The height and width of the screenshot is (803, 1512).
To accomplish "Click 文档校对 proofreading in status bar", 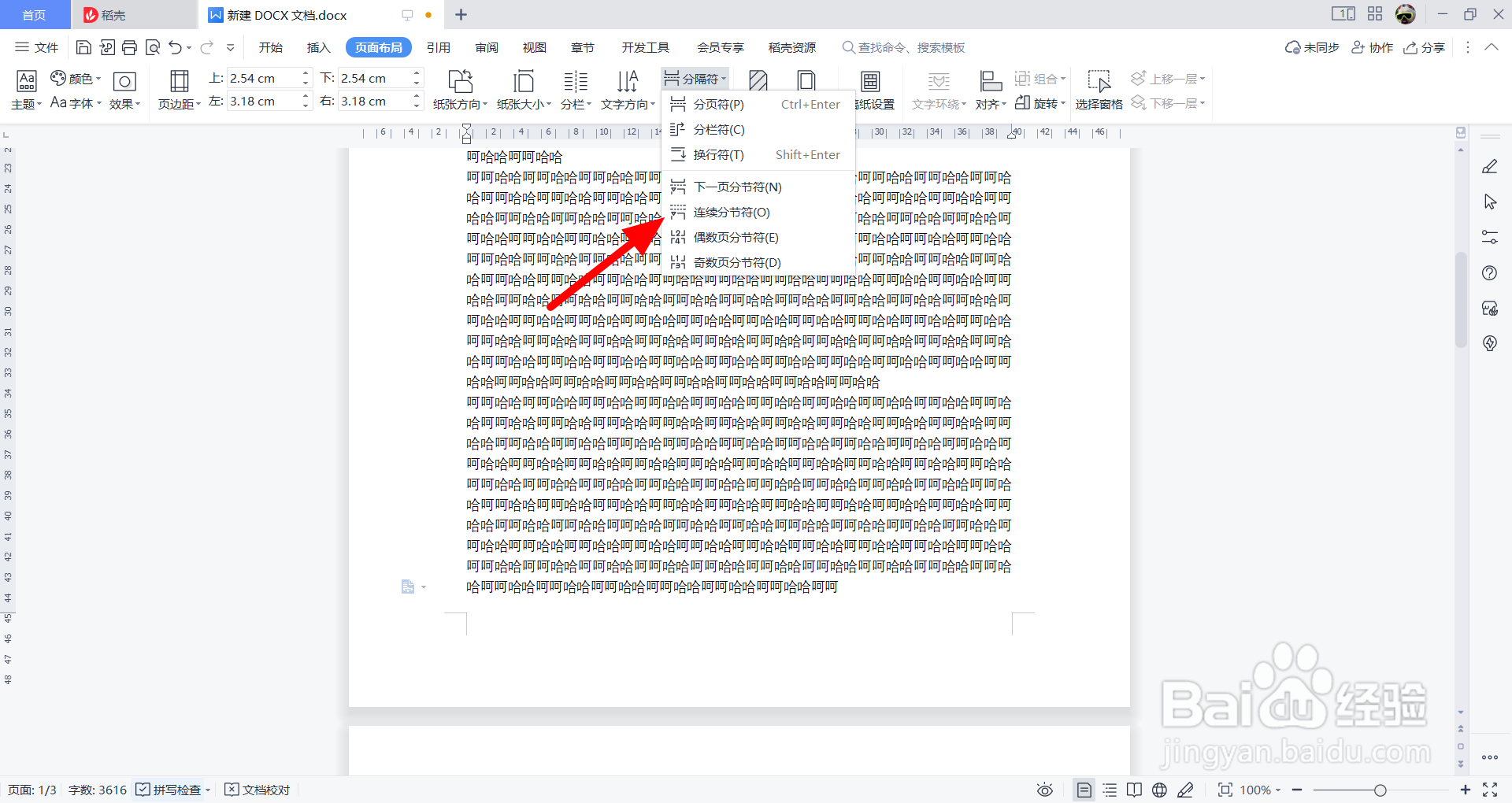I will pyautogui.click(x=258, y=790).
